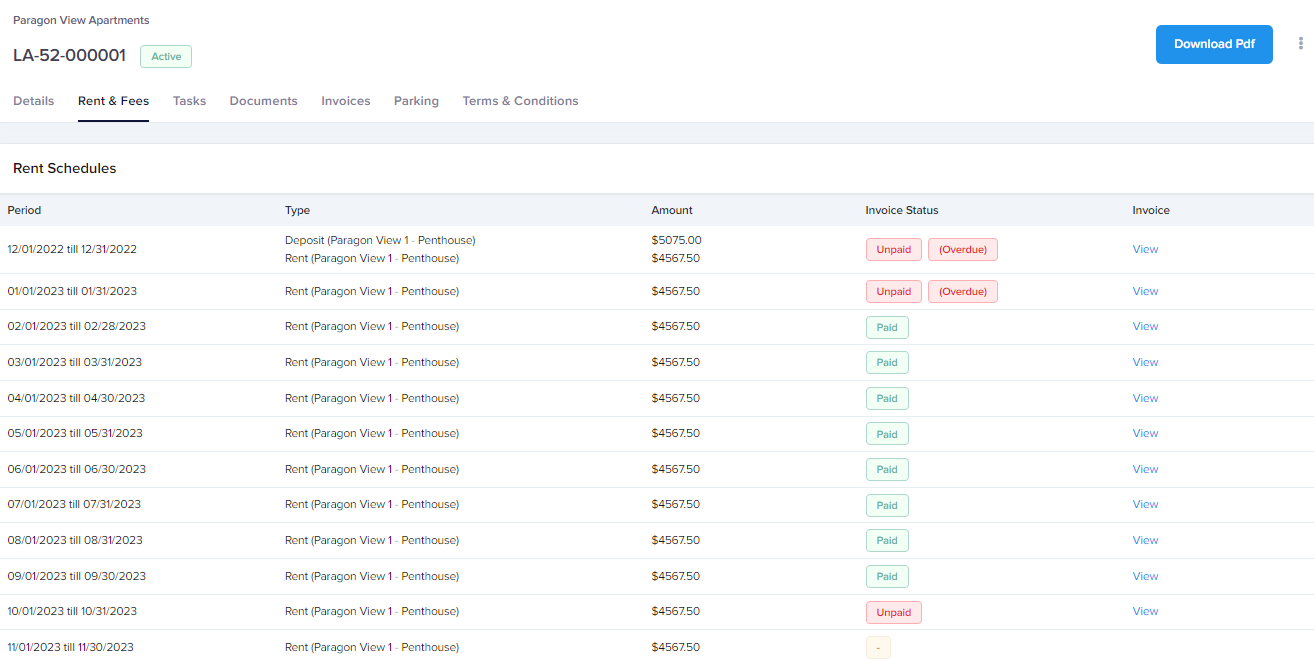1314x659 pixels.
Task: Switch to the Details tab
Action: (34, 101)
